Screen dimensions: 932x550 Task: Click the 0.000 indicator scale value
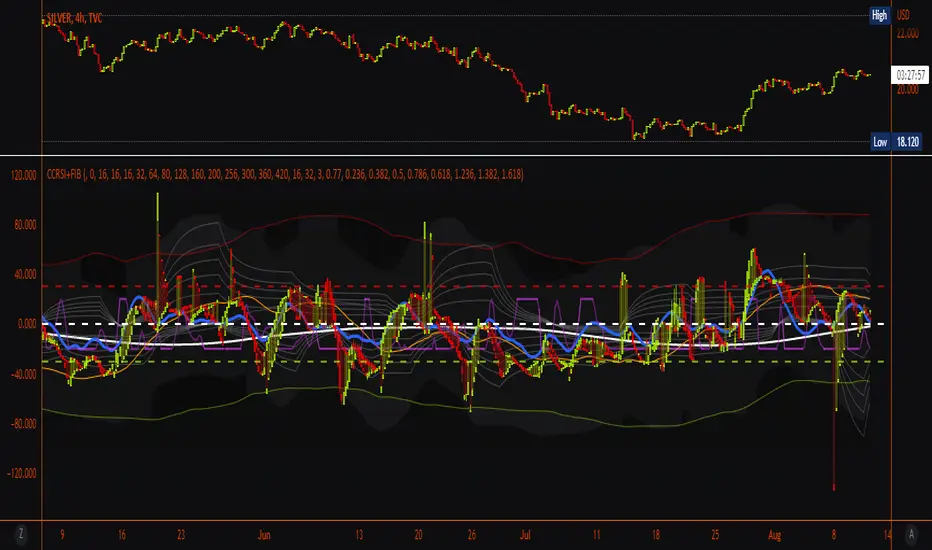27,324
